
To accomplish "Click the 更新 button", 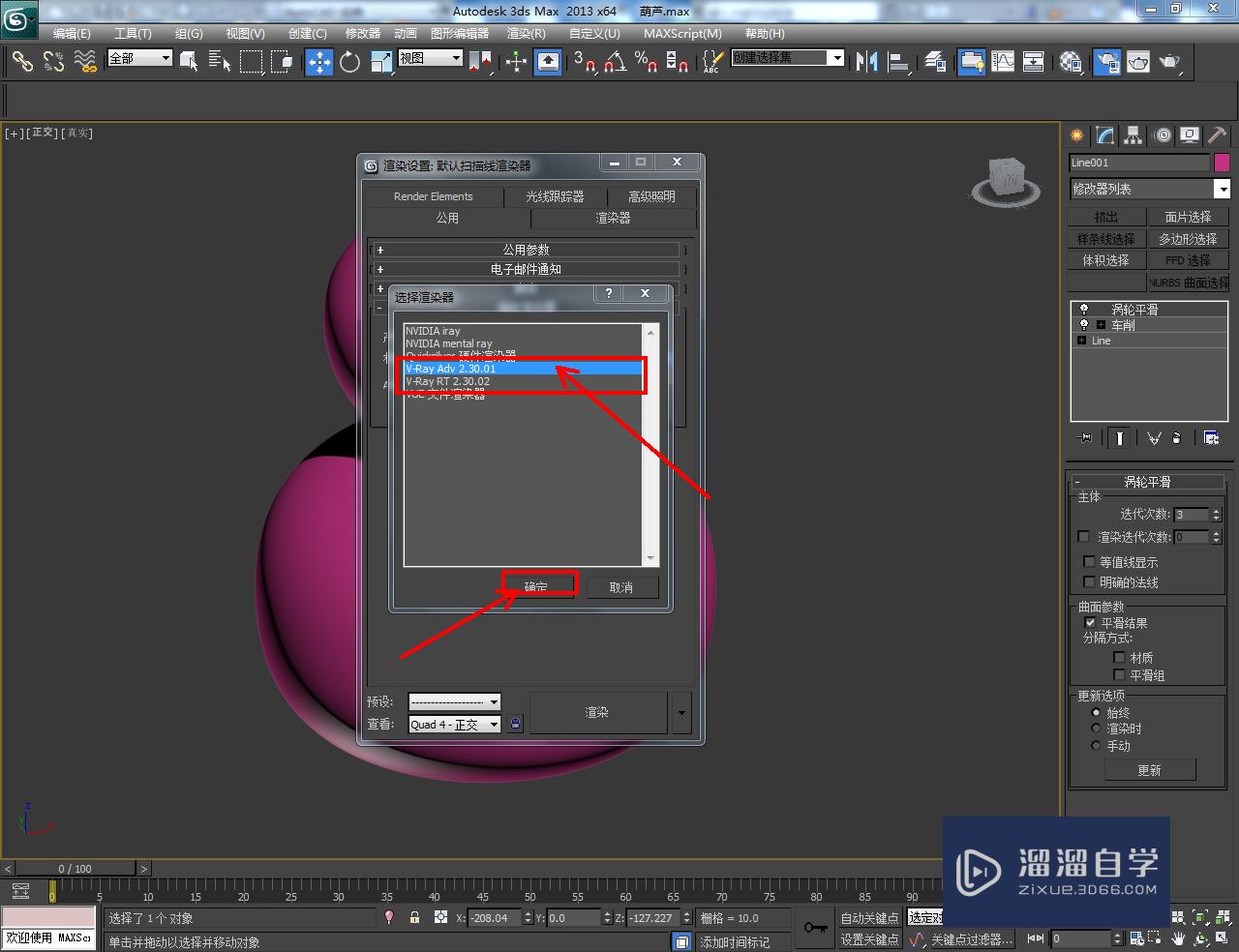I will pos(1150,770).
